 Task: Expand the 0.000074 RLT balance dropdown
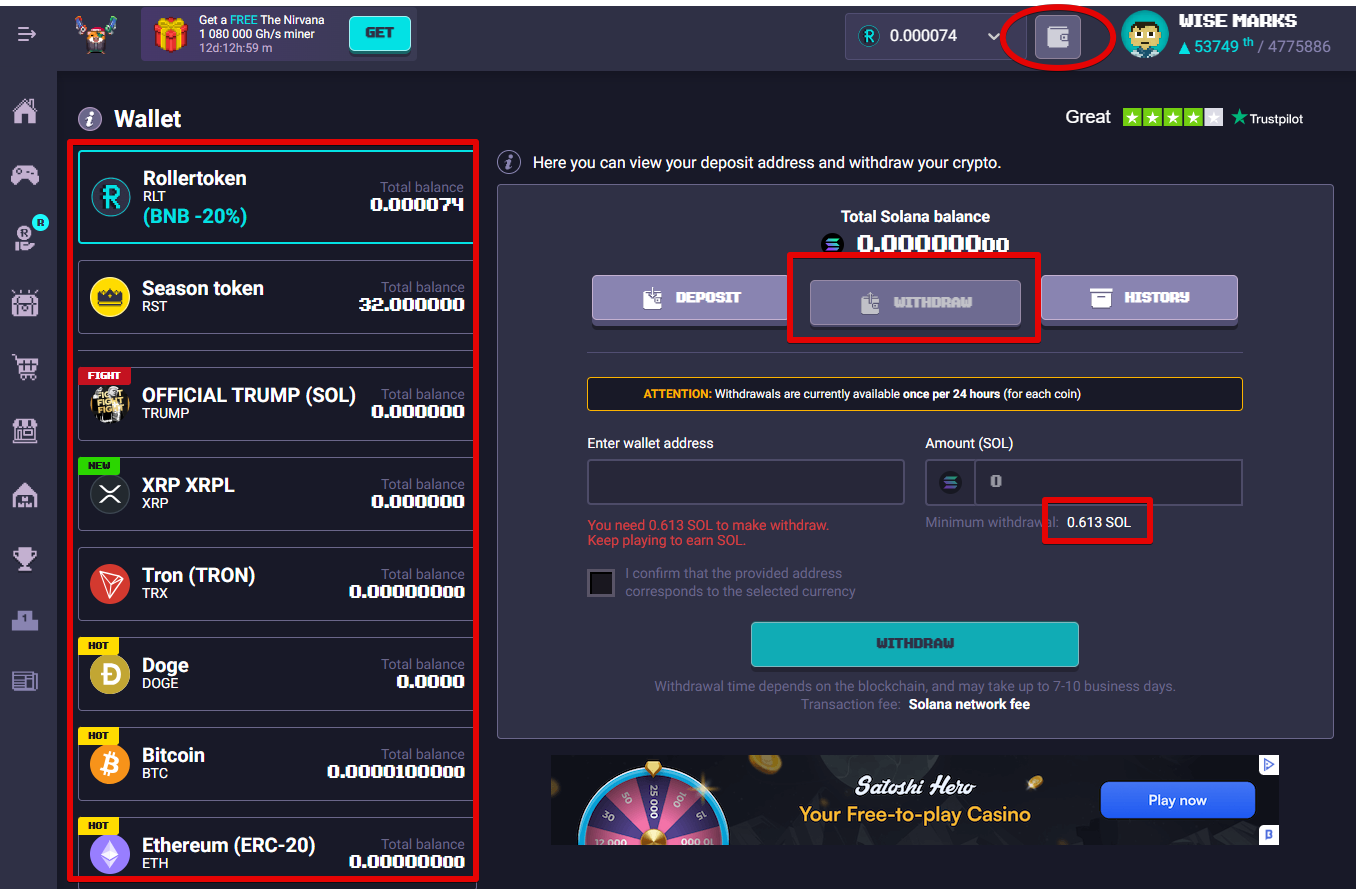click(x=993, y=36)
